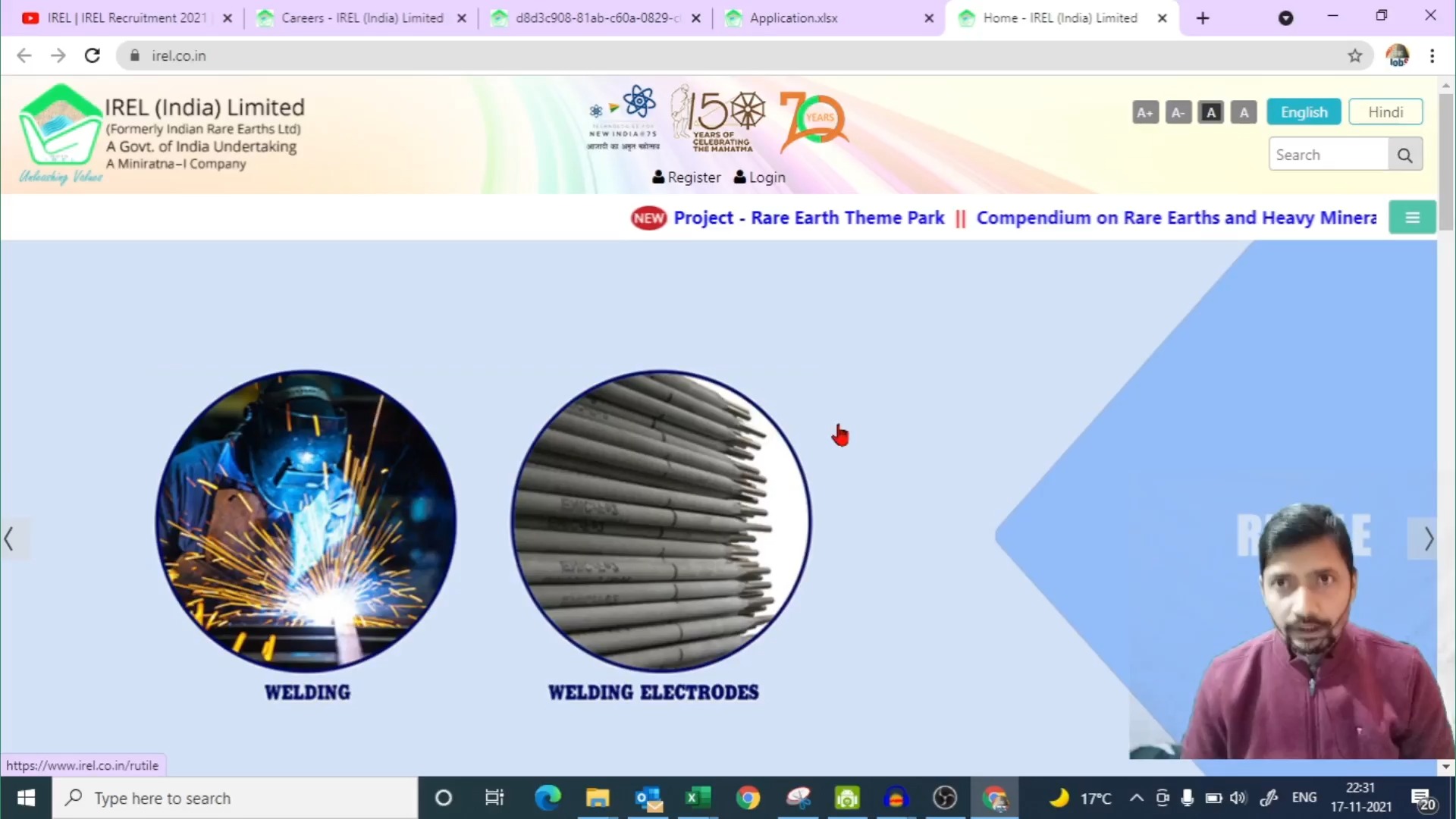Open Chrome's three-dot menu
The image size is (1456, 819).
pos(1432,55)
